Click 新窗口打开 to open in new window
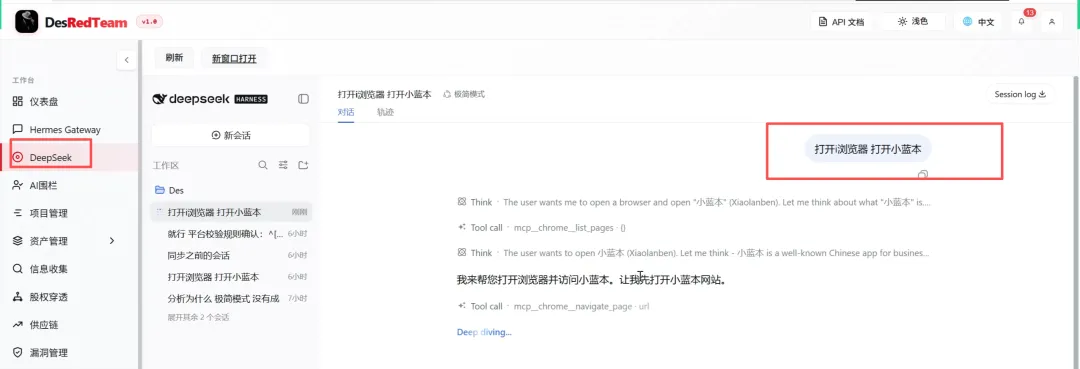Viewport: 1080px width, 369px height. coord(234,59)
